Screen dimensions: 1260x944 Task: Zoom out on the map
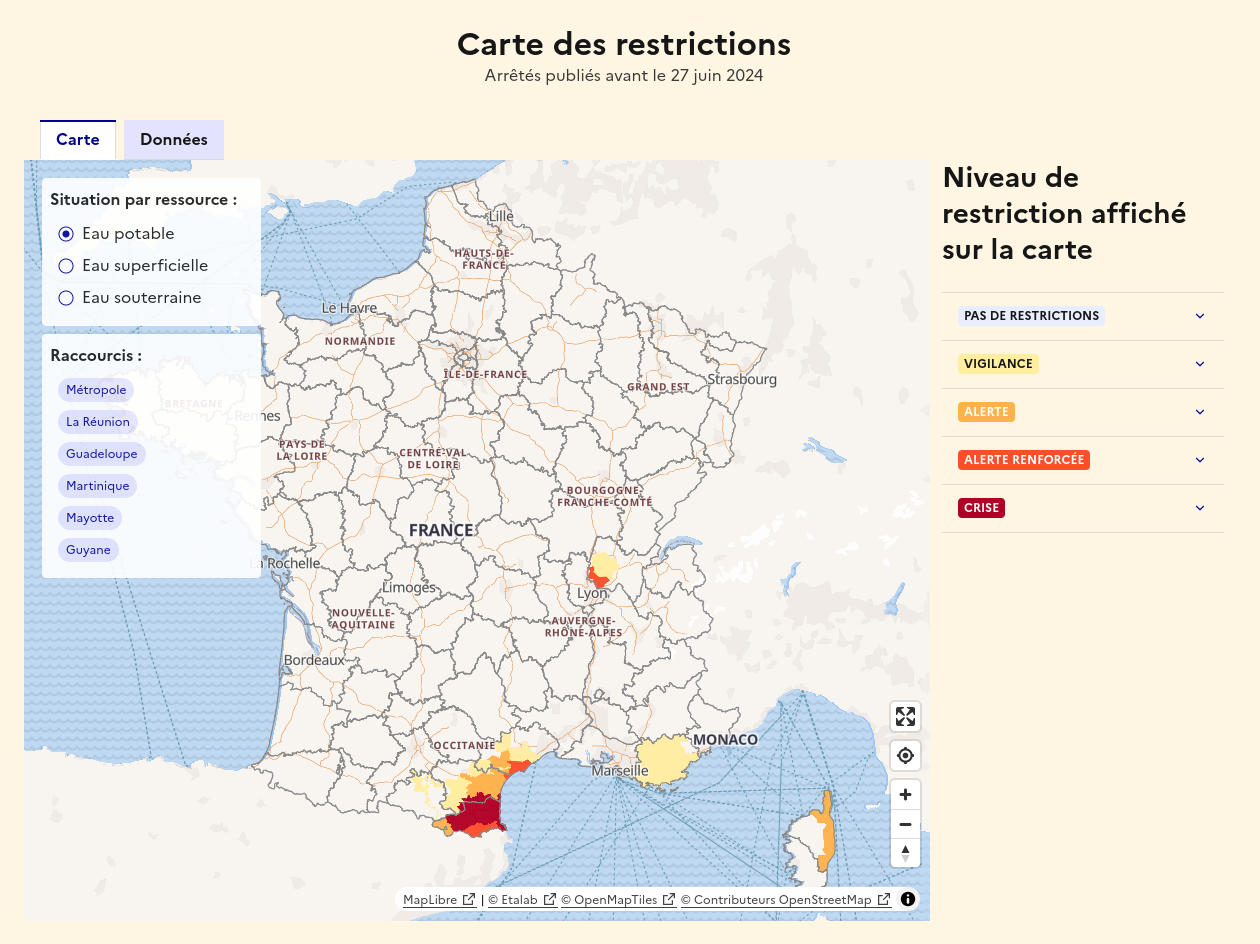905,824
